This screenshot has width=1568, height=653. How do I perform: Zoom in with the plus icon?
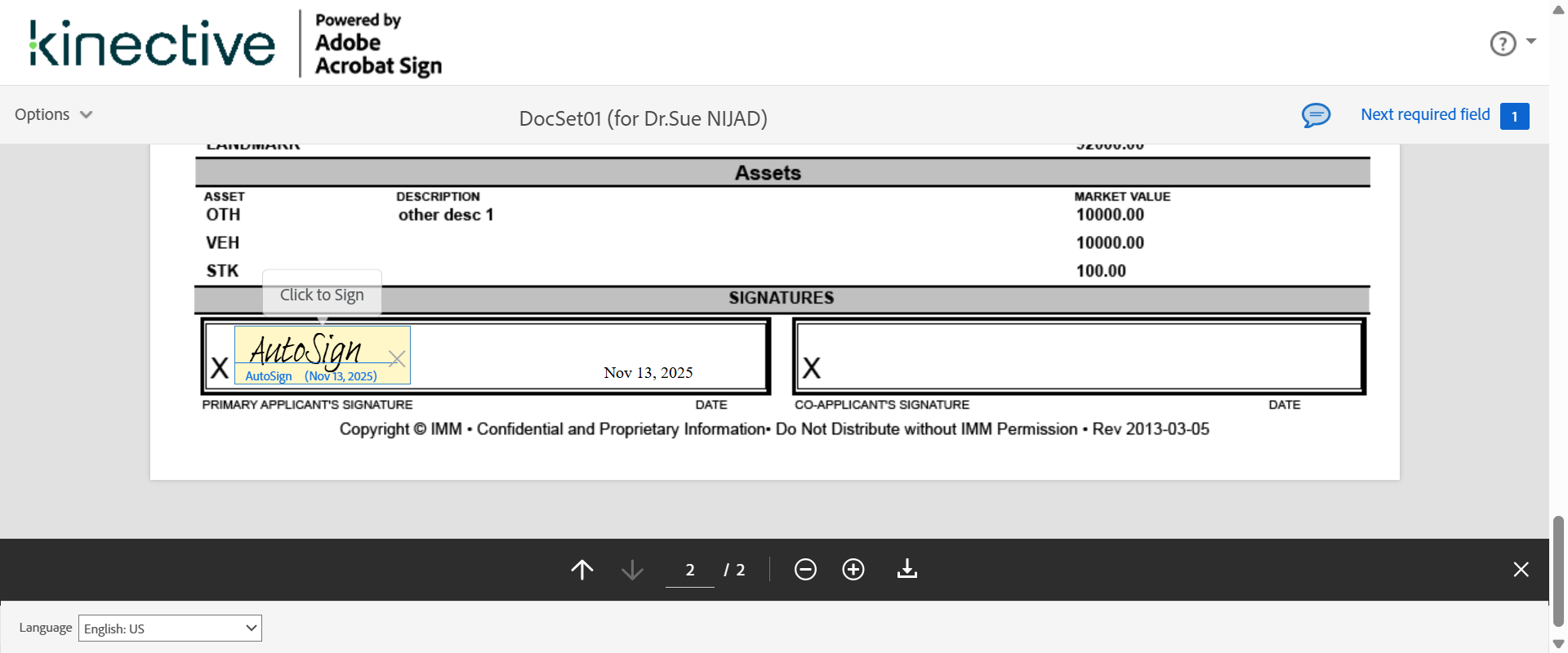[853, 569]
